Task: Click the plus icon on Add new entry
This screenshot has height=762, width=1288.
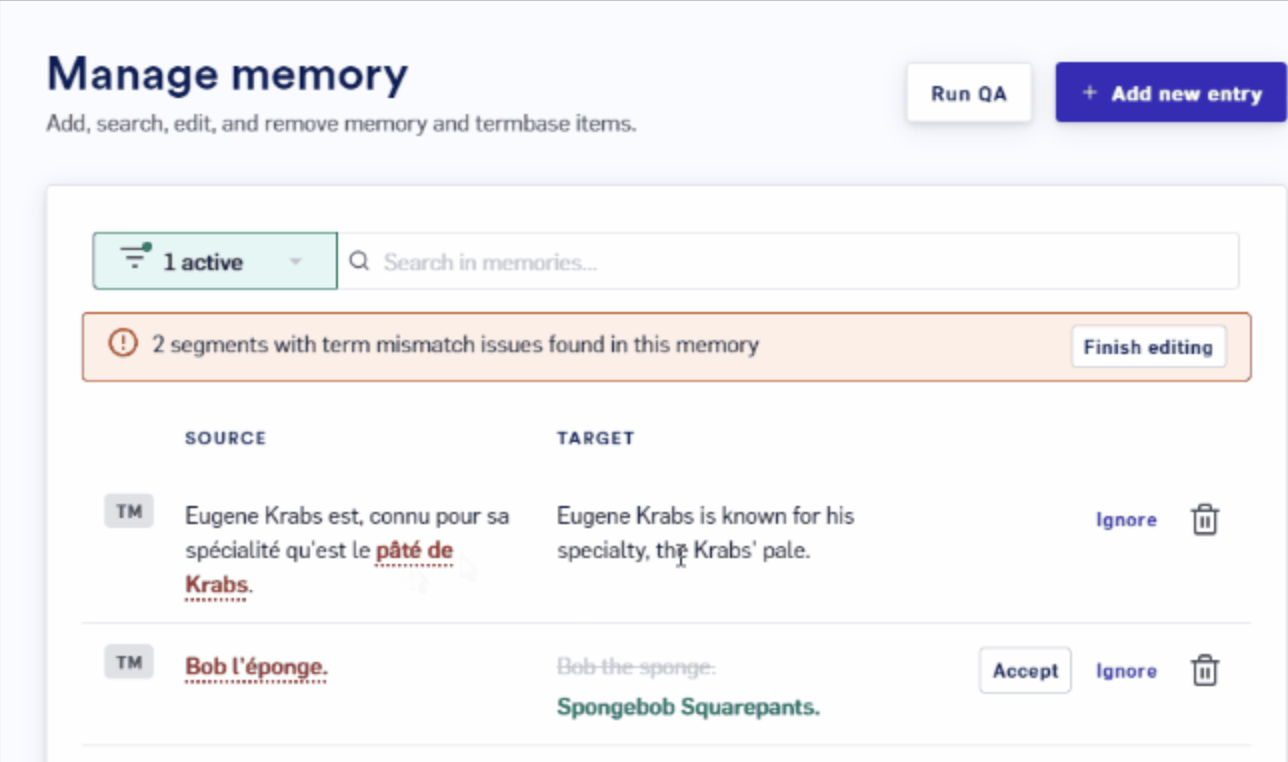Action: tap(1090, 93)
